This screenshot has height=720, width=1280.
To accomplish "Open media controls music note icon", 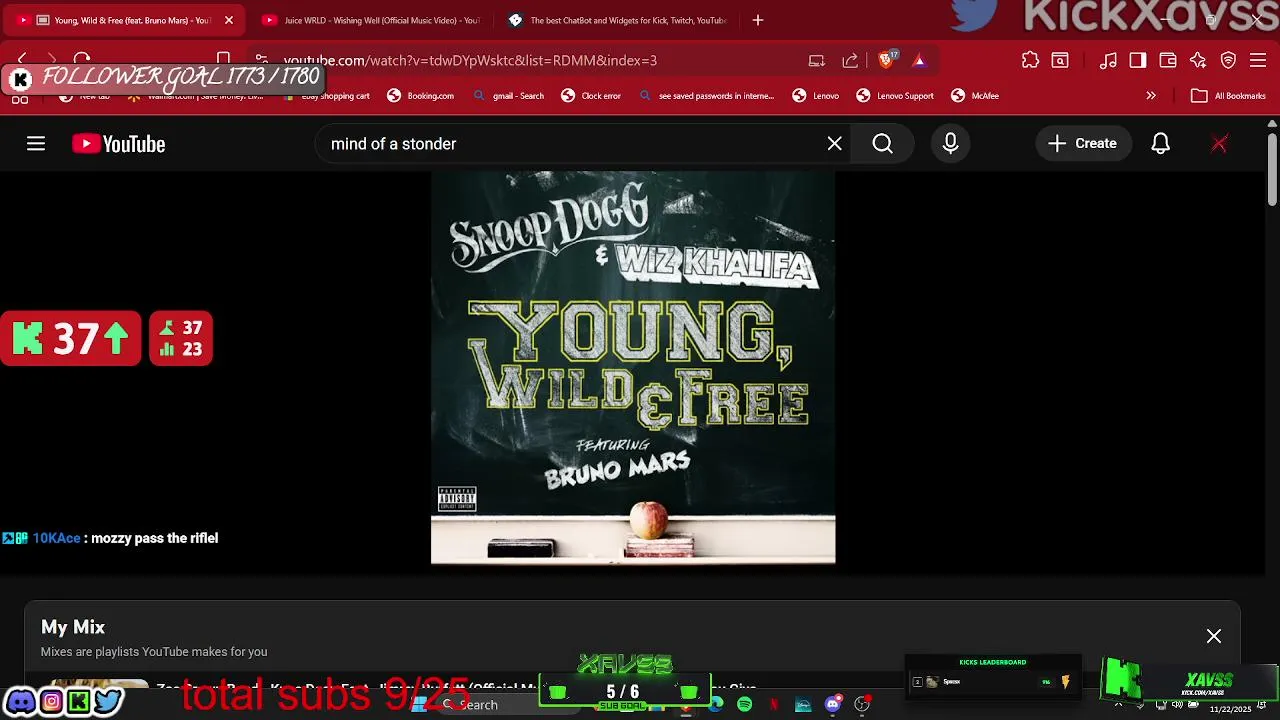I will (x=1108, y=60).
